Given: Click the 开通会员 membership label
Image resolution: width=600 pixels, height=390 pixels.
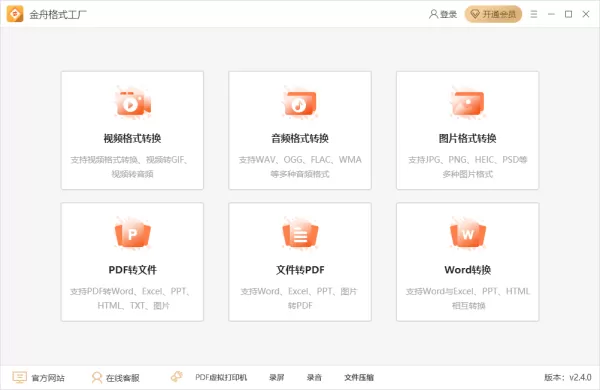Looking at the screenshot, I should click(x=499, y=15).
